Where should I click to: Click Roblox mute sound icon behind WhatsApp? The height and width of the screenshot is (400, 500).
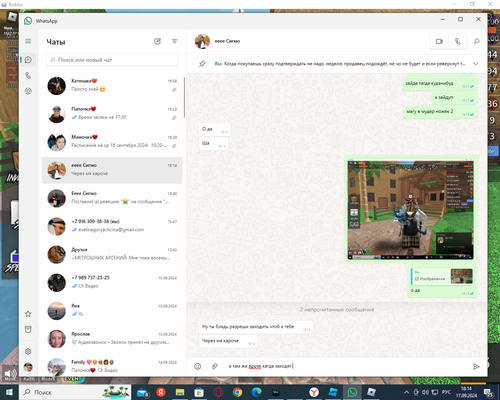10,374
